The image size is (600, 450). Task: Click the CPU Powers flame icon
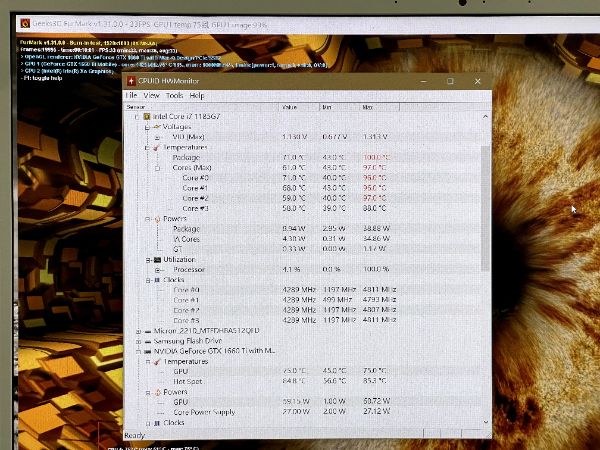pos(157,219)
